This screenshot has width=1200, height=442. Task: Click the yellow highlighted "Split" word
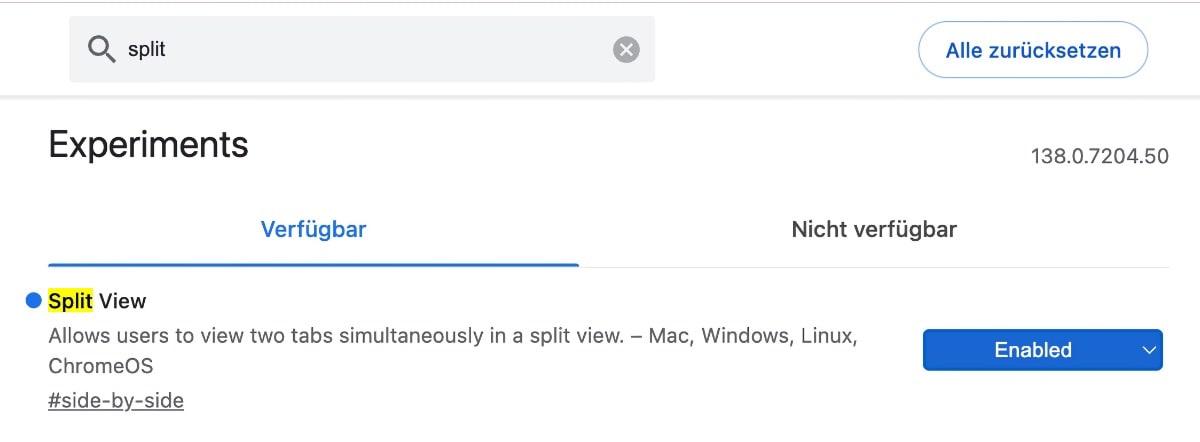pos(70,300)
